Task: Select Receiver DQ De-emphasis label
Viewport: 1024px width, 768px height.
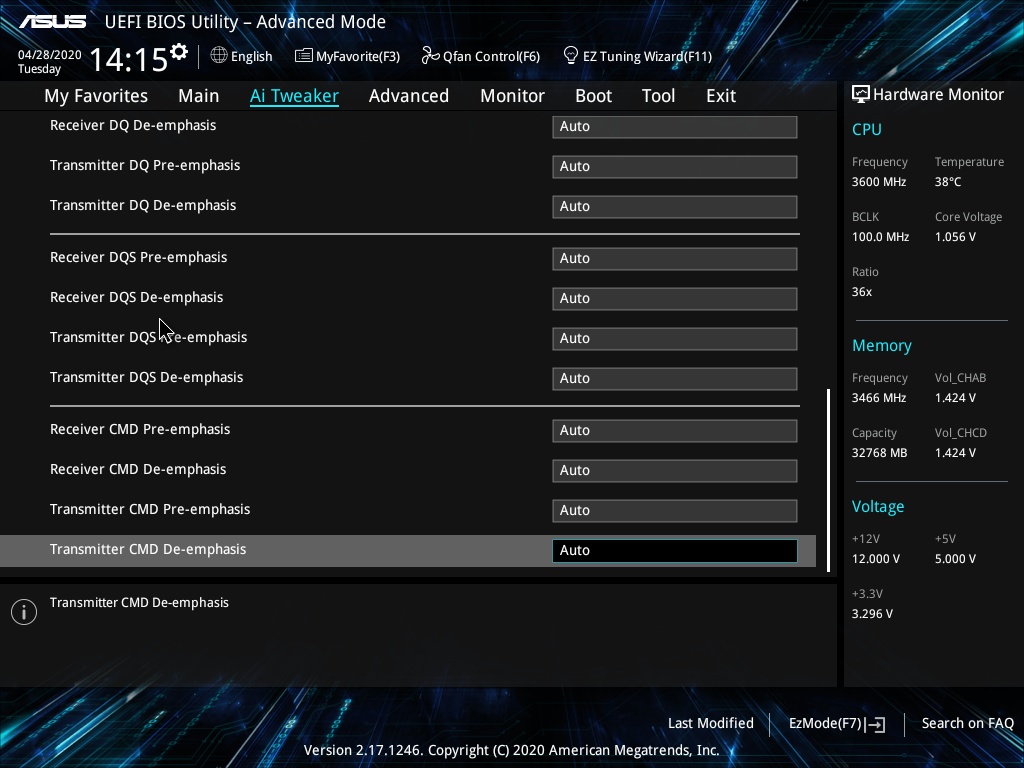Action: click(x=133, y=125)
